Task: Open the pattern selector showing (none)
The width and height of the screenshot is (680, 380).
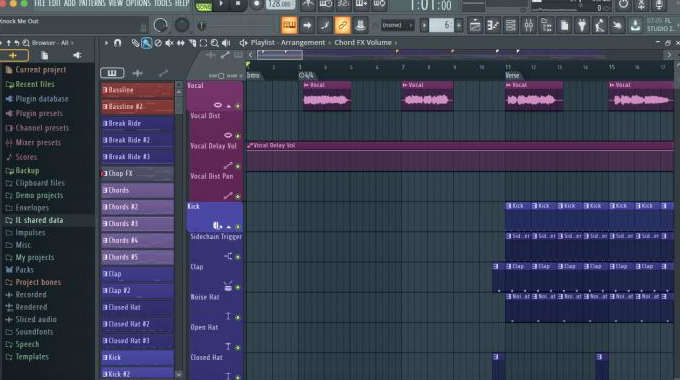Action: (x=397, y=26)
